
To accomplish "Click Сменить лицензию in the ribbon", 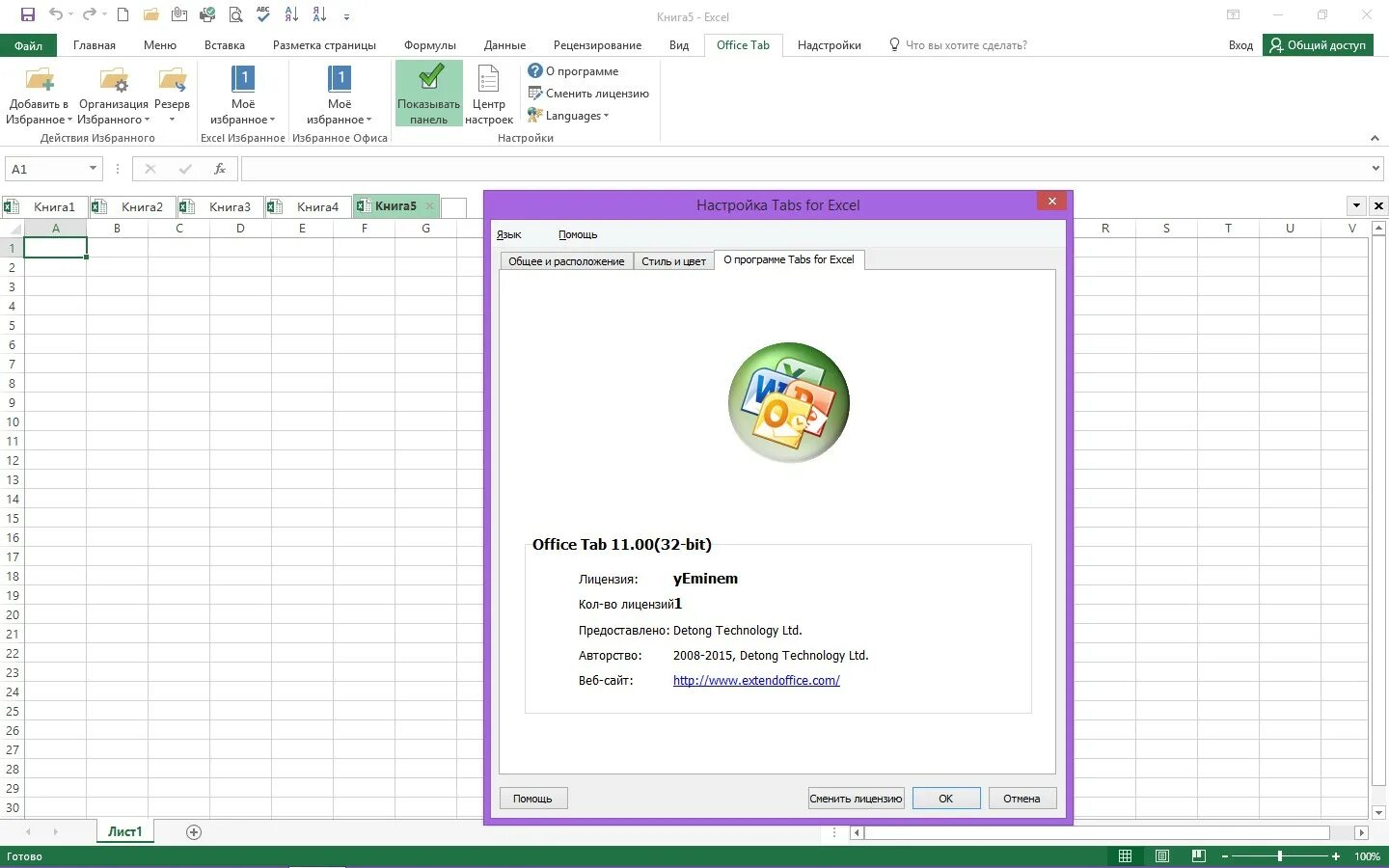I will click(588, 94).
